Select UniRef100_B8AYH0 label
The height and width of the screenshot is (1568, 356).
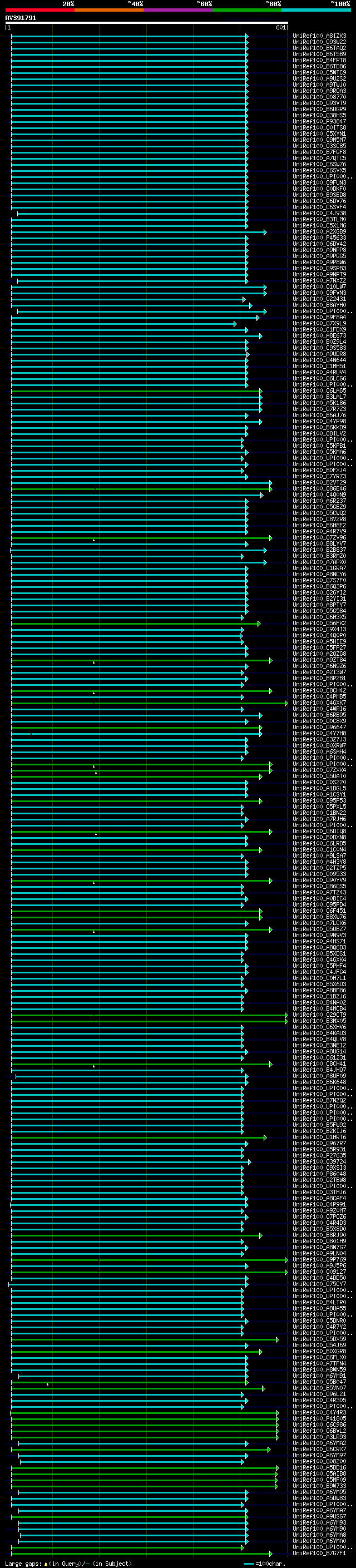[x=319, y=305]
